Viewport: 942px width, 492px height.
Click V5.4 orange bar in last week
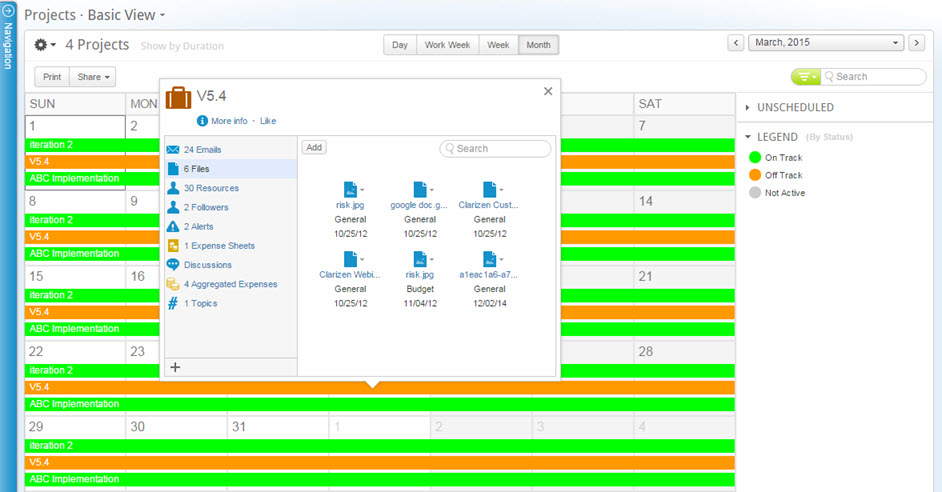(380, 463)
